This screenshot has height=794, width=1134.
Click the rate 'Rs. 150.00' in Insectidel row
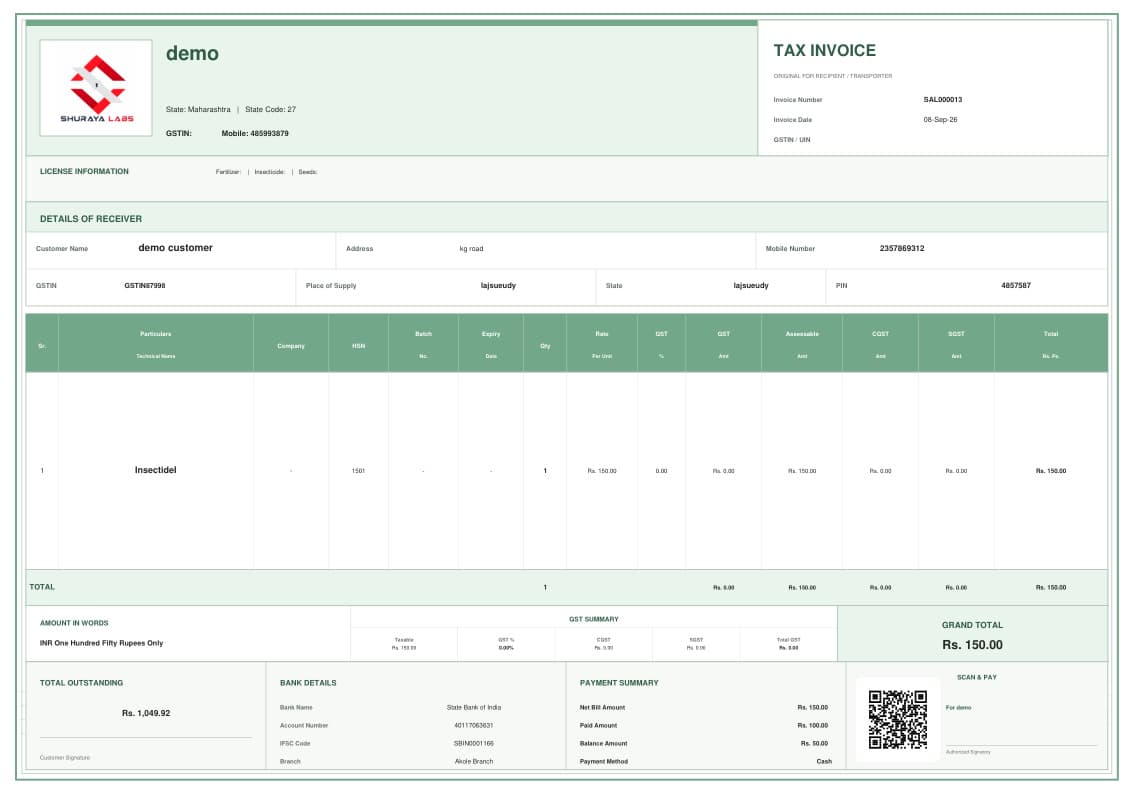click(602, 471)
